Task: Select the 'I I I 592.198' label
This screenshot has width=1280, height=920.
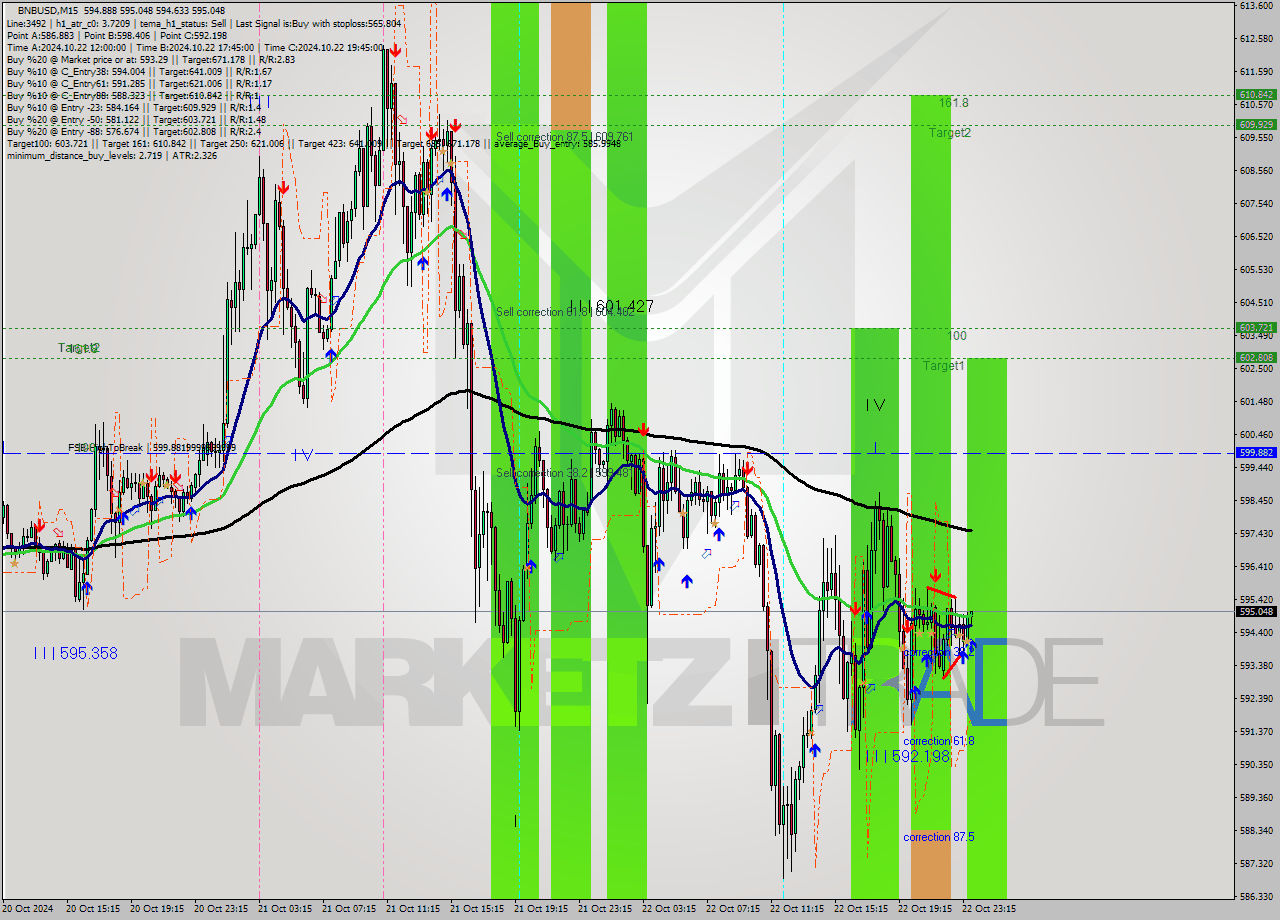Action: [x=907, y=757]
